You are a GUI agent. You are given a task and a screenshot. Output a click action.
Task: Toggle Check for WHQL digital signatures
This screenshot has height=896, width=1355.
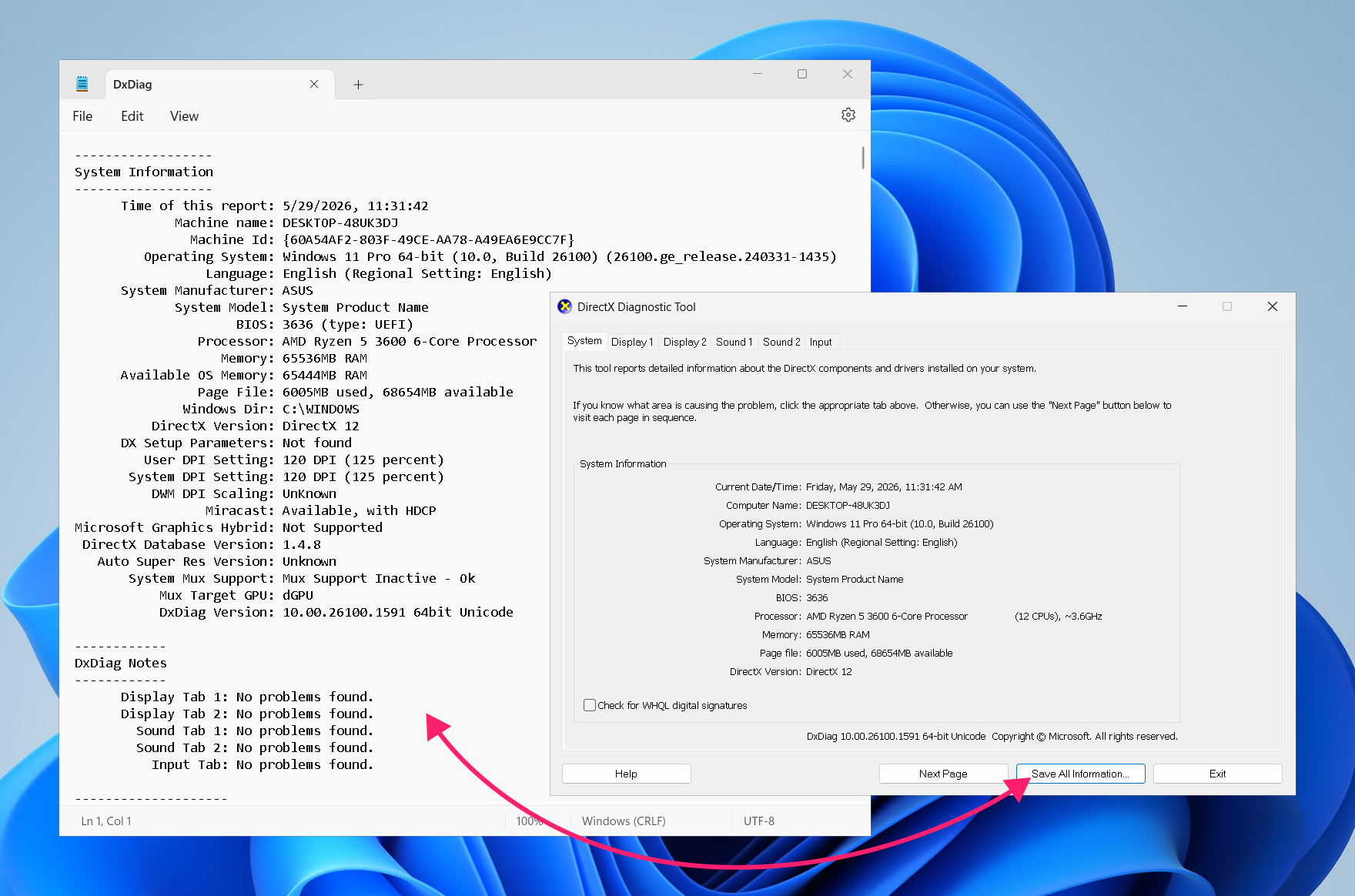590,705
